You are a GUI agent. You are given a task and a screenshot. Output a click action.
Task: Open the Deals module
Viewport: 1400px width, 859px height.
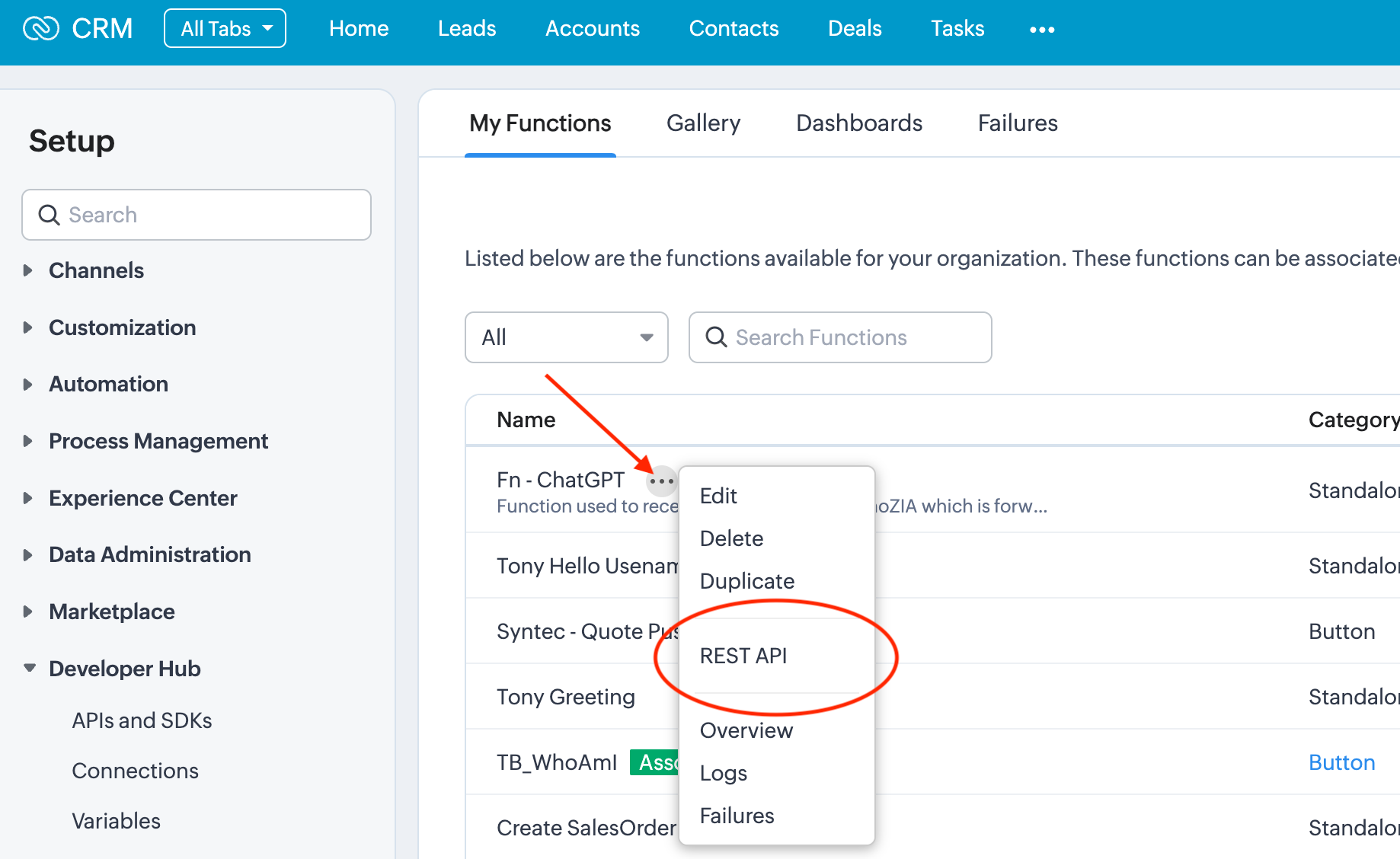(854, 29)
